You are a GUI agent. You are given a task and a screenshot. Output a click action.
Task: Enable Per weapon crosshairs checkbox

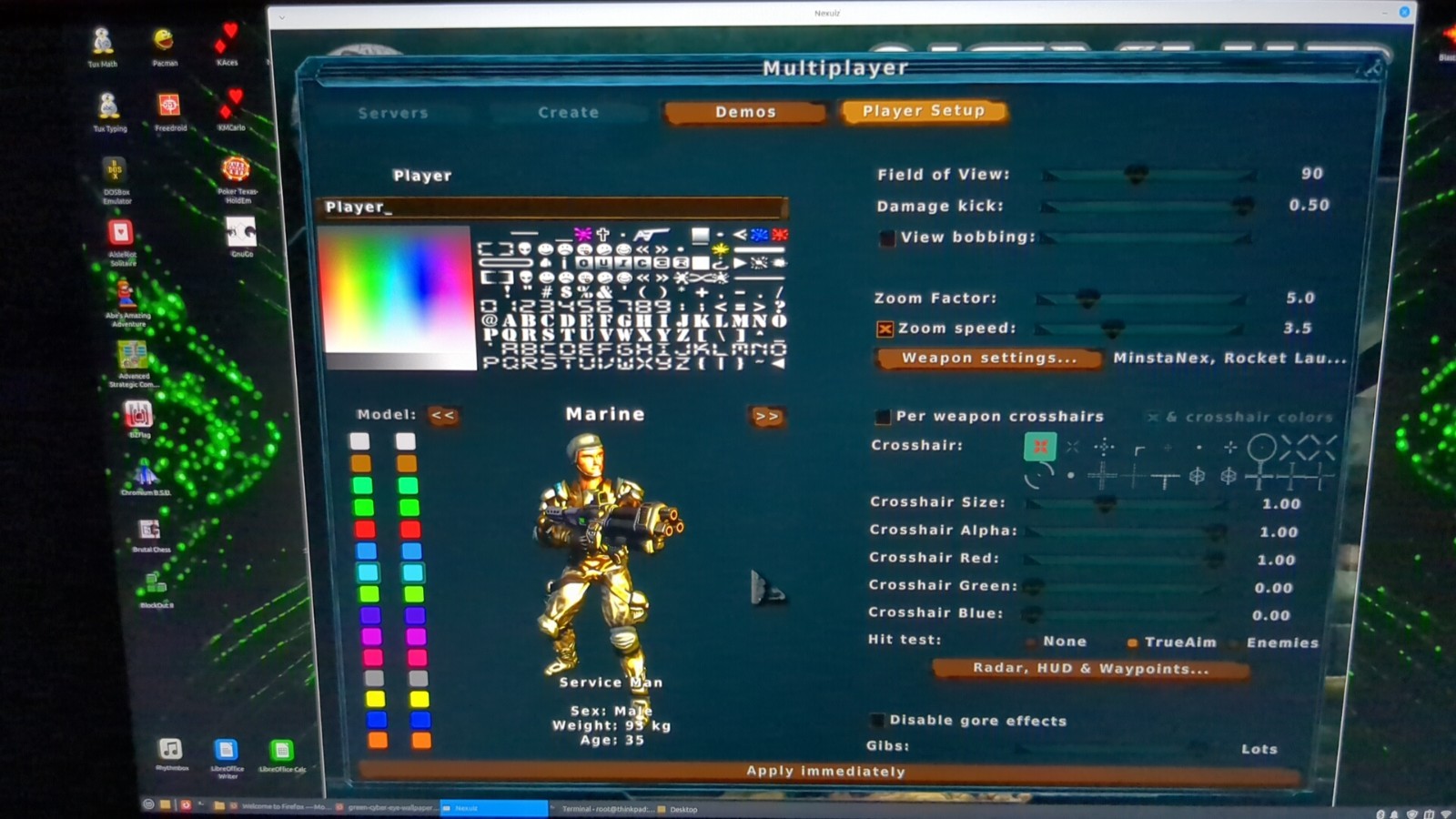(x=882, y=417)
